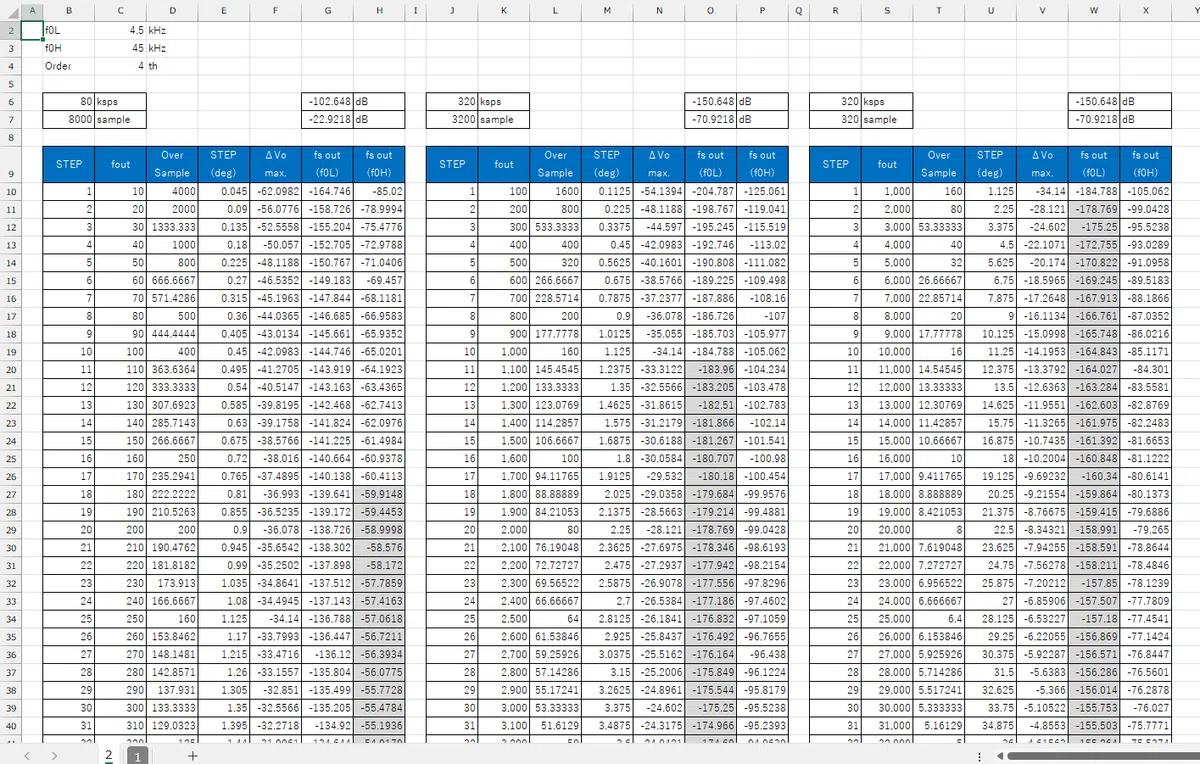Screen dimensions: 1200x764
Task: Click cell with value -125.061
Action: coord(762,191)
